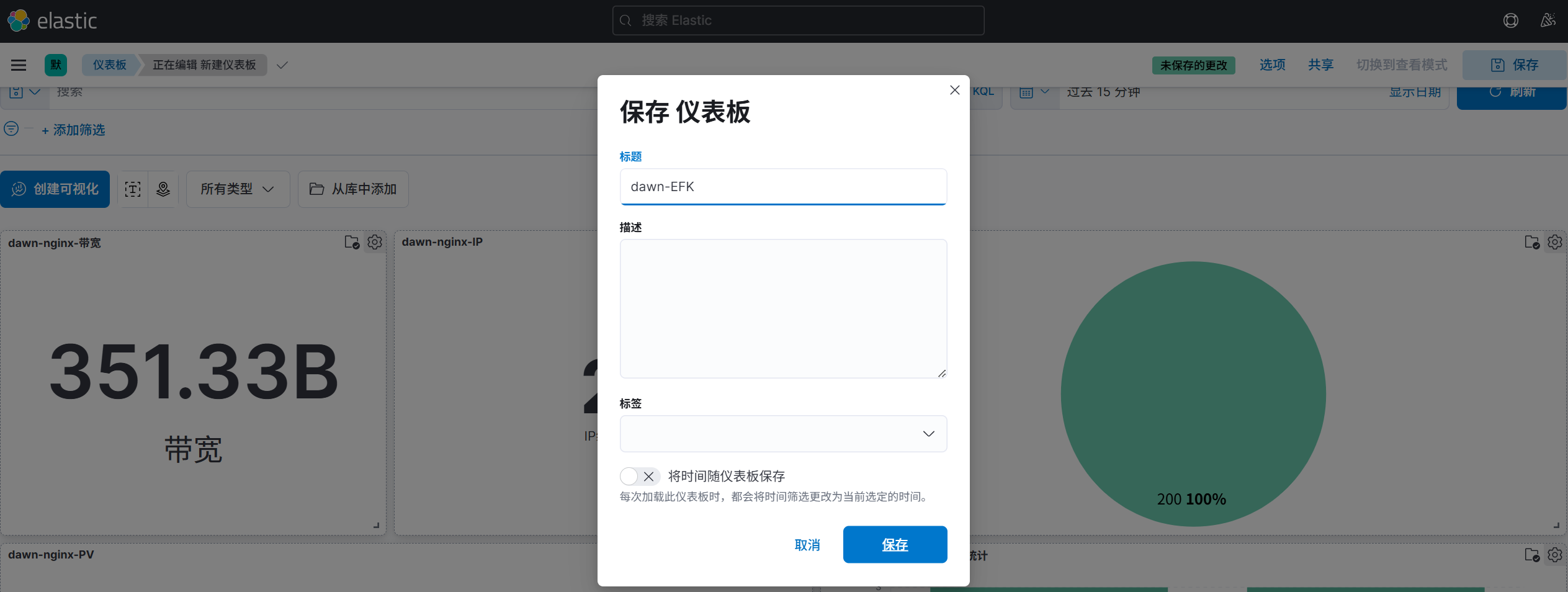The height and width of the screenshot is (592, 1568).
Task: Click the 仪表板 breadcrumb
Action: [109, 65]
